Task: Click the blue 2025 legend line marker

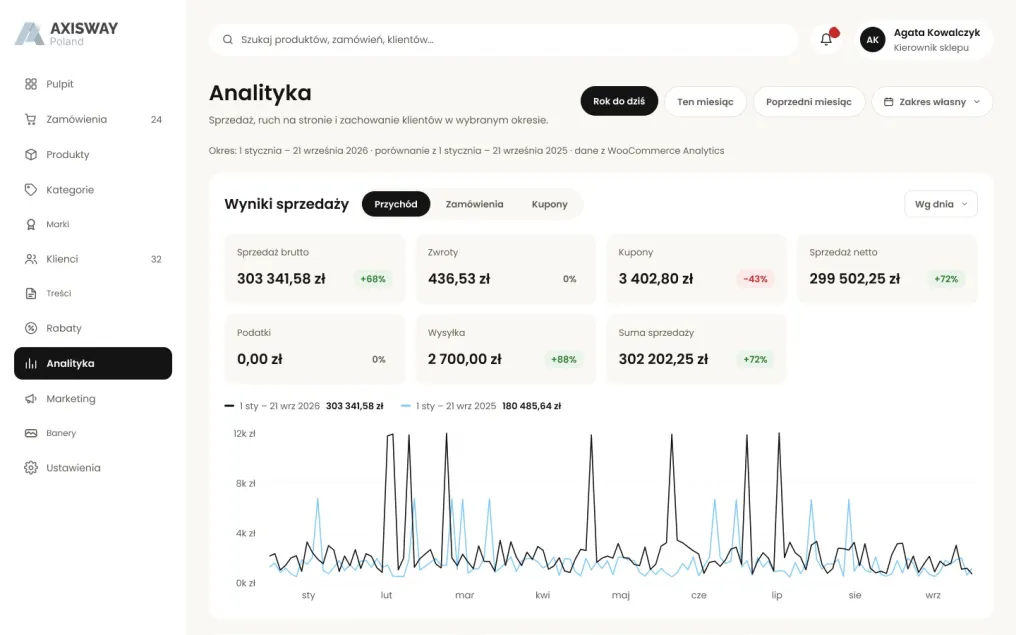Action: pos(406,406)
